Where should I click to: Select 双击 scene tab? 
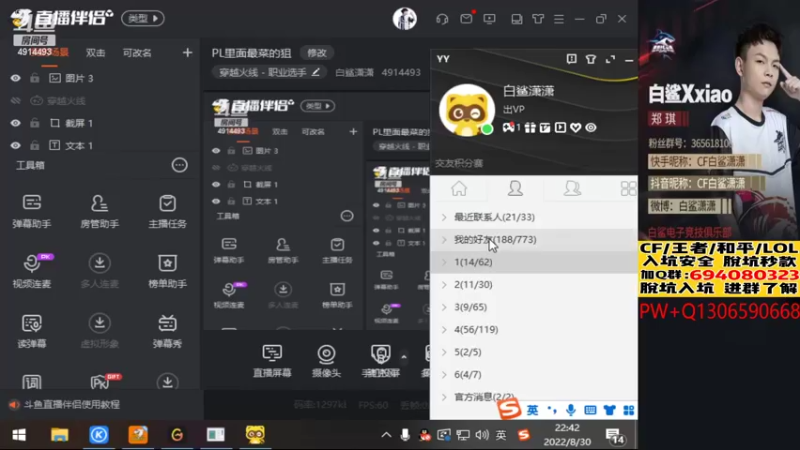(95, 53)
